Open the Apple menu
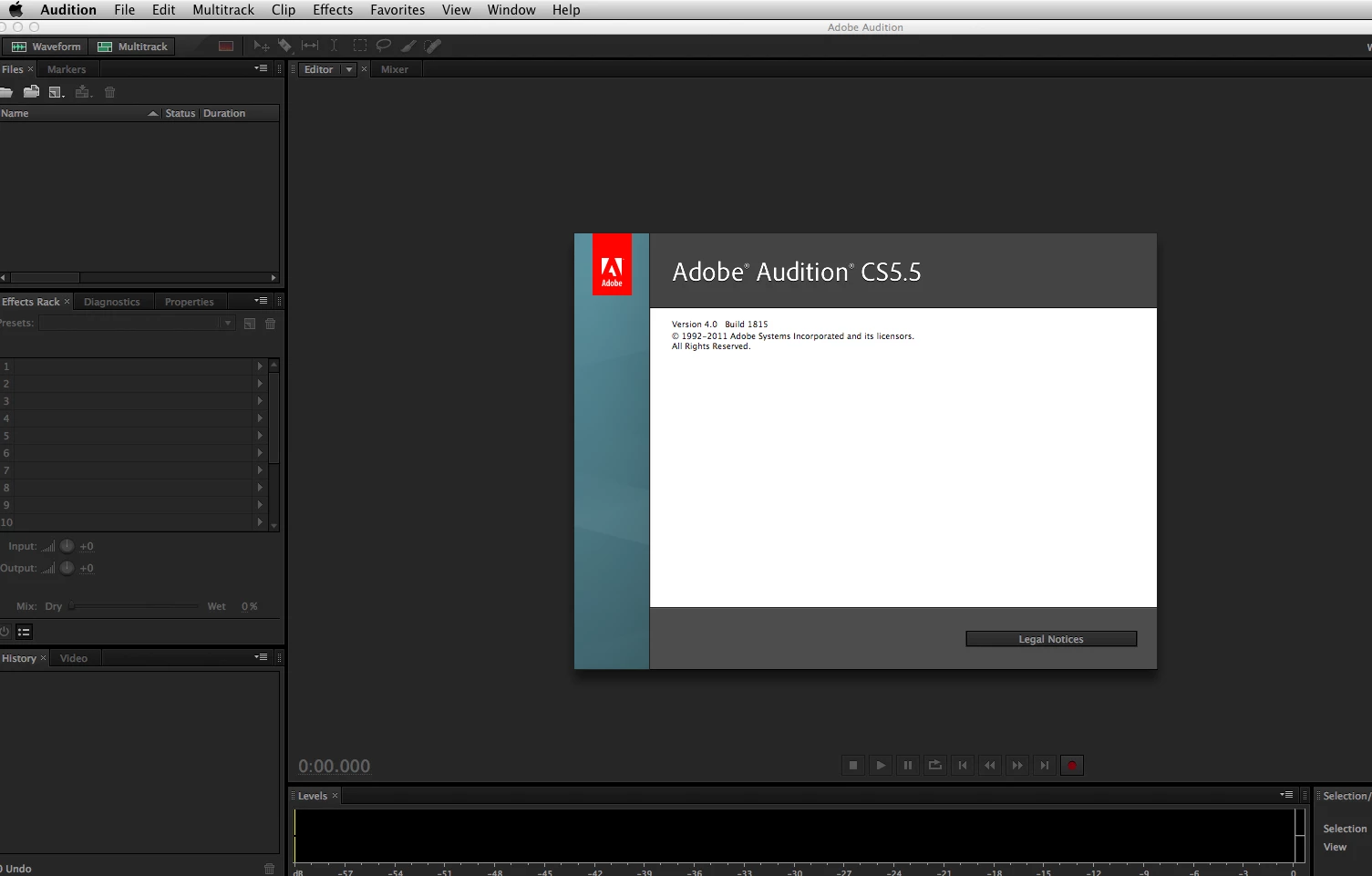This screenshot has width=1372, height=876. (x=15, y=10)
